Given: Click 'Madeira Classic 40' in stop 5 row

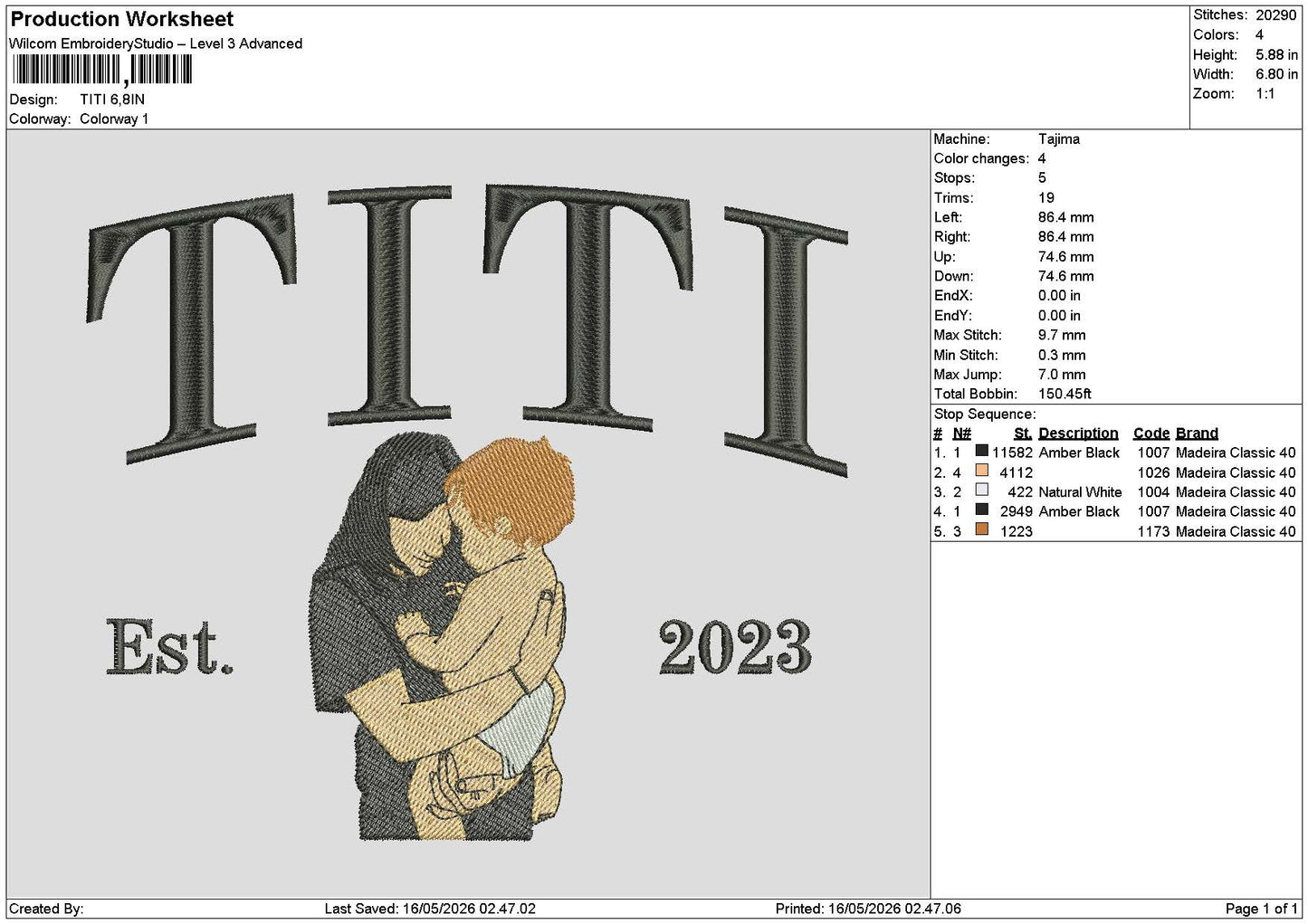Looking at the screenshot, I should 1236,531.
